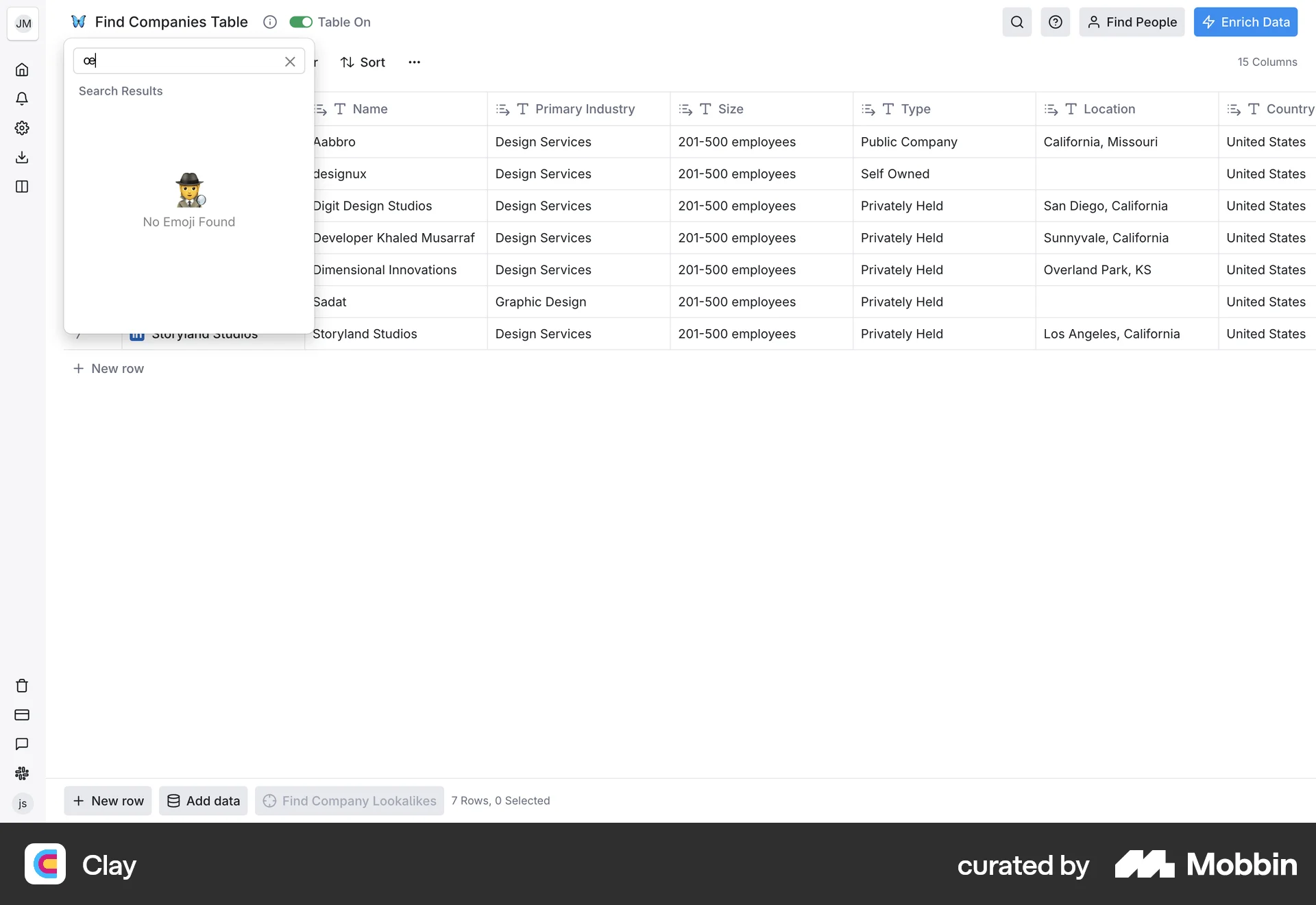Click the Size column header
Screen dimensions: 1316x905
(x=730, y=109)
